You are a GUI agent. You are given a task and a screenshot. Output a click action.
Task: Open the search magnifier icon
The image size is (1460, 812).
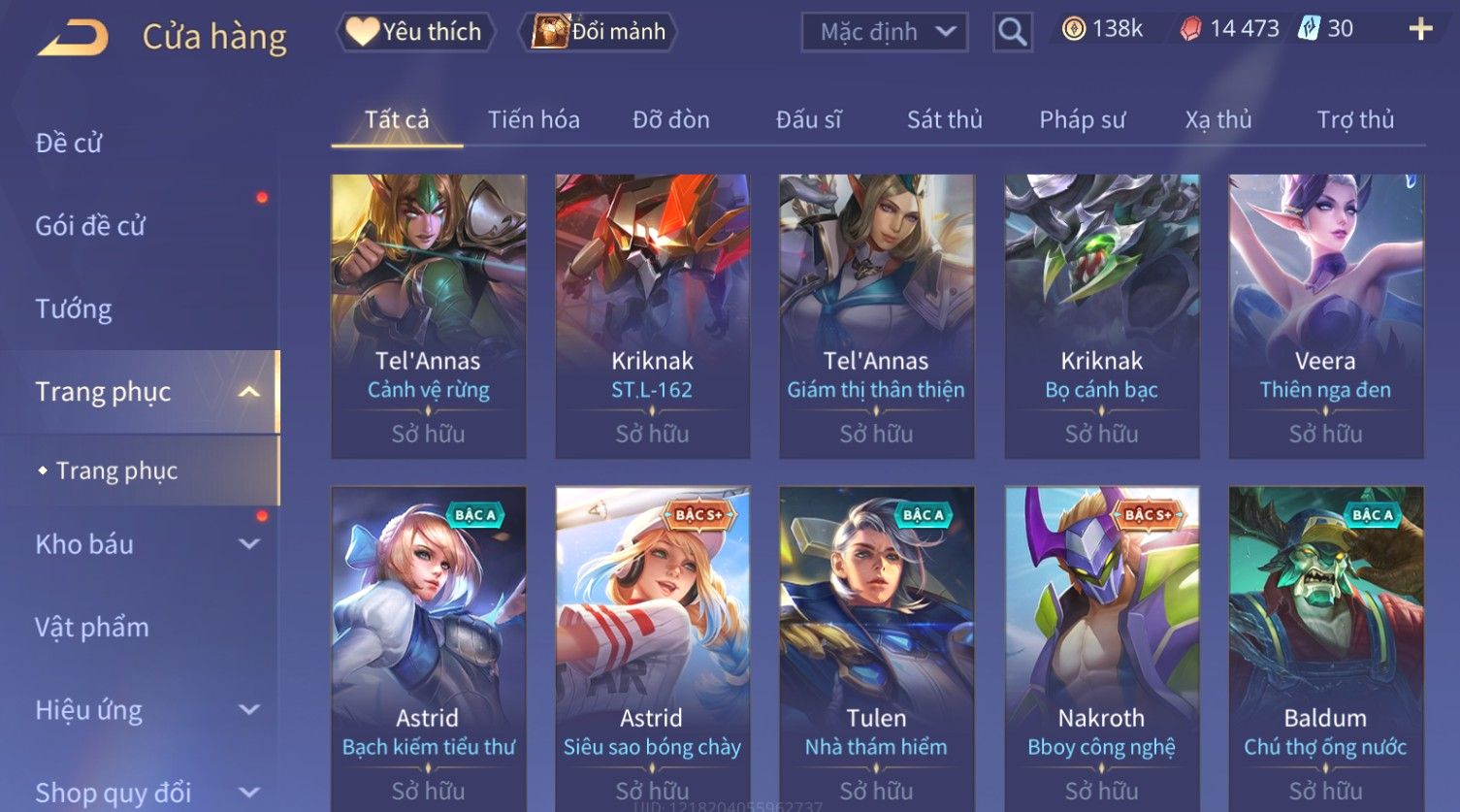pos(1012,32)
